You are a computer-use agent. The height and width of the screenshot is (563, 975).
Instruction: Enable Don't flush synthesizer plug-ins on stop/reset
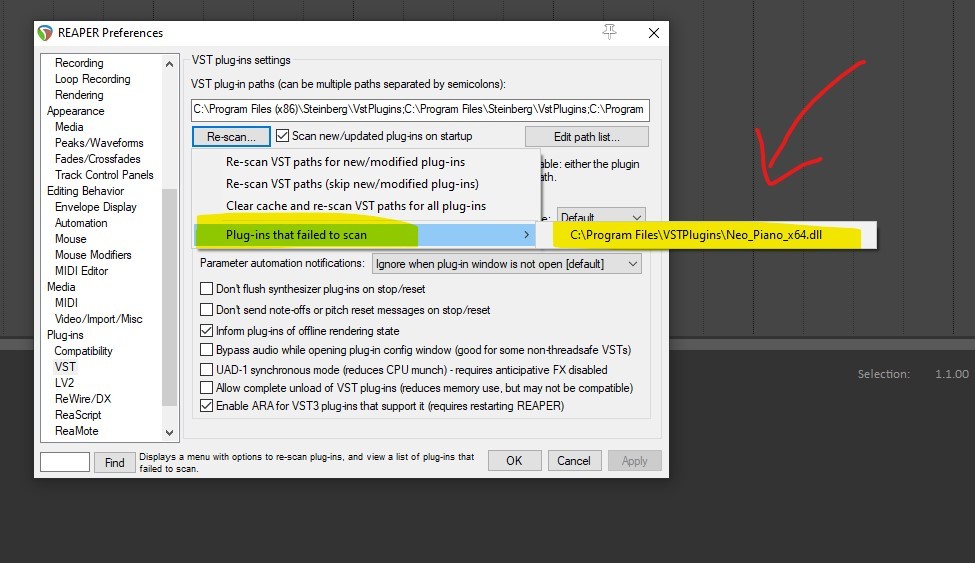(x=206, y=289)
